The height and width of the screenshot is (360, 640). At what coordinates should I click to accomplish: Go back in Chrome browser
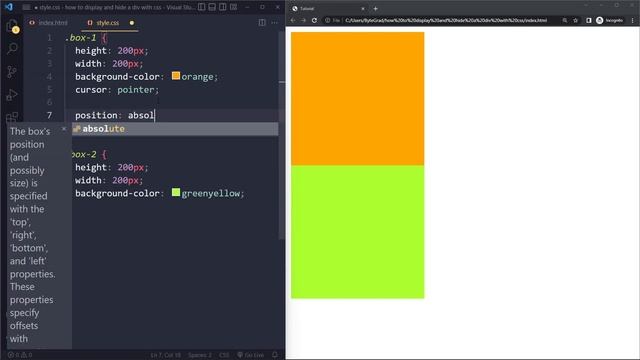point(293,20)
